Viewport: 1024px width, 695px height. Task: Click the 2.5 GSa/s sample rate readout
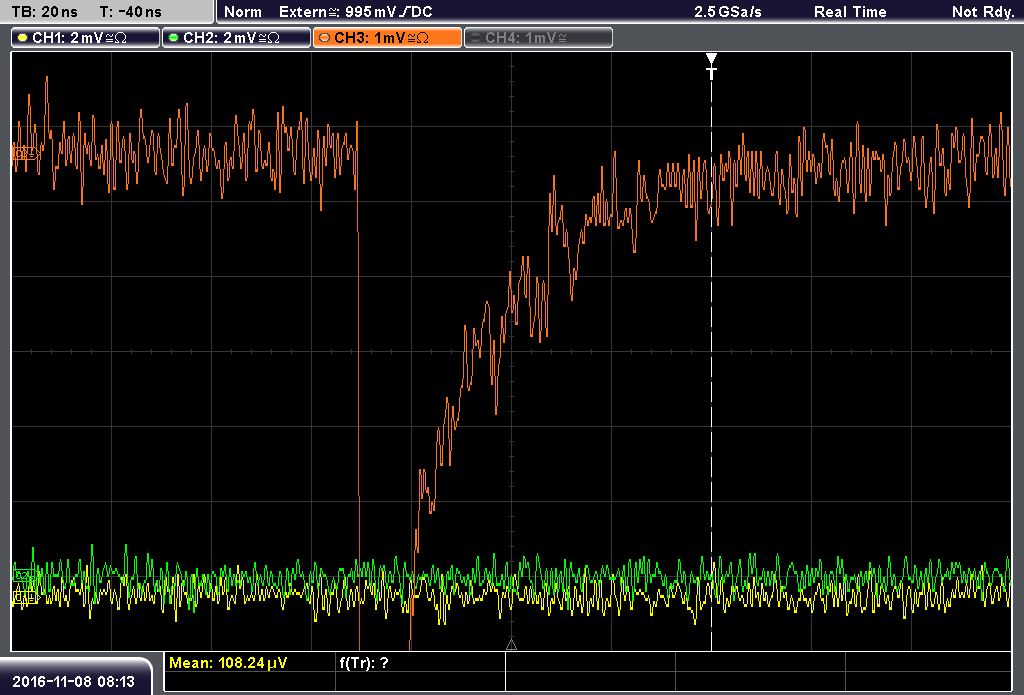pos(728,12)
